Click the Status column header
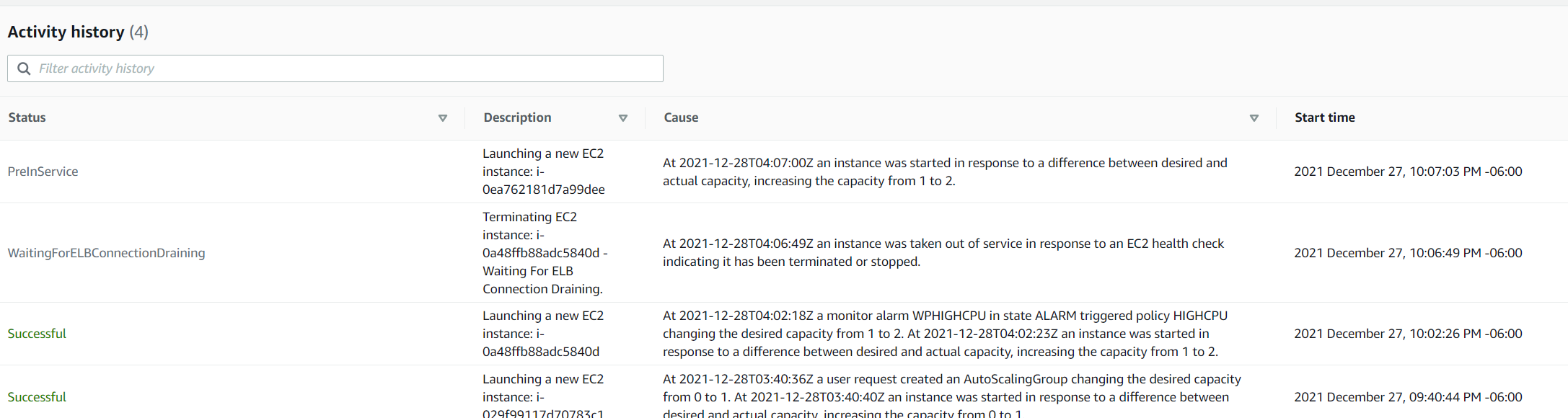The image size is (1568, 418). [27, 117]
